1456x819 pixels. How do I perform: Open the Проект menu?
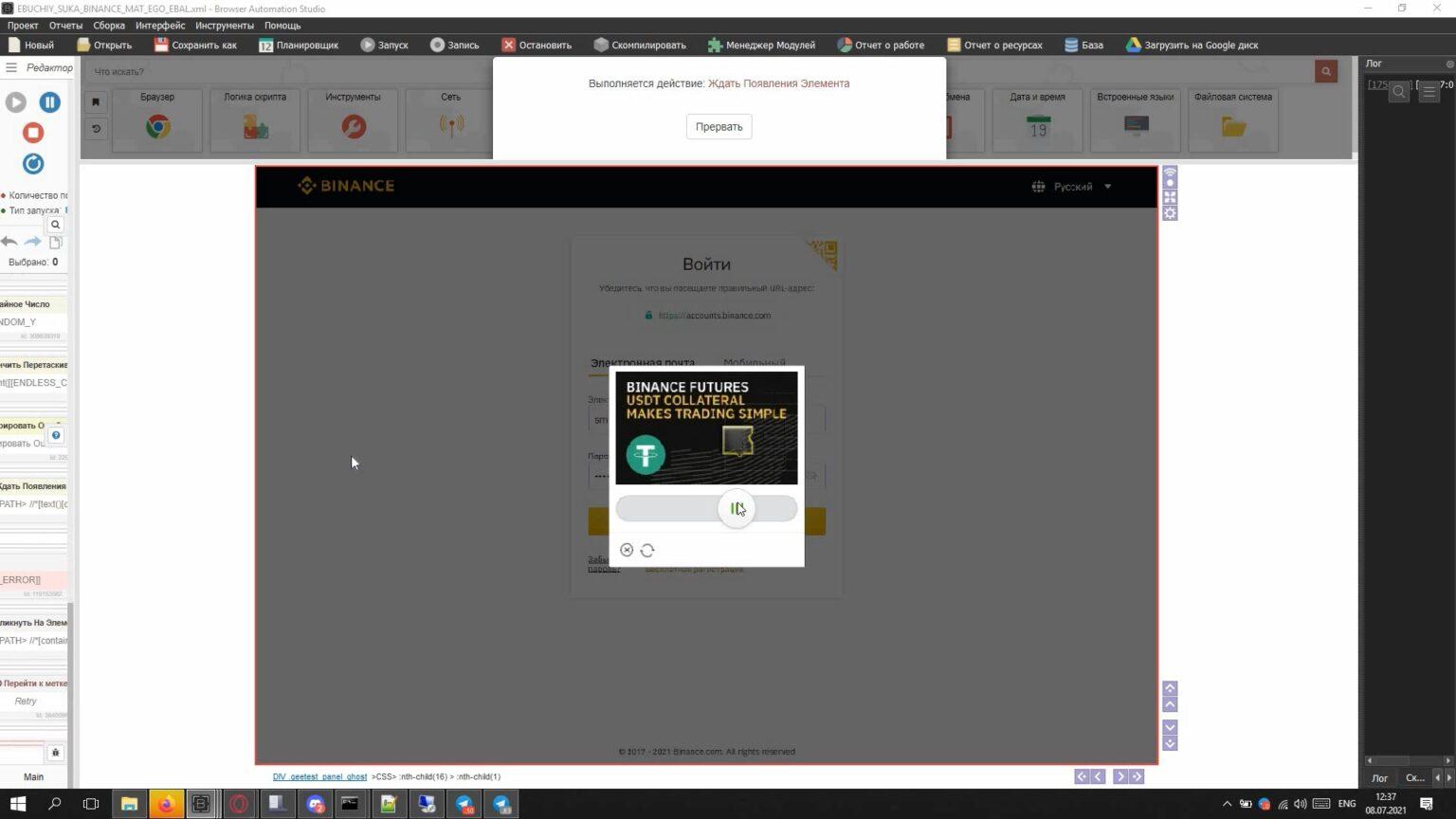pos(23,26)
